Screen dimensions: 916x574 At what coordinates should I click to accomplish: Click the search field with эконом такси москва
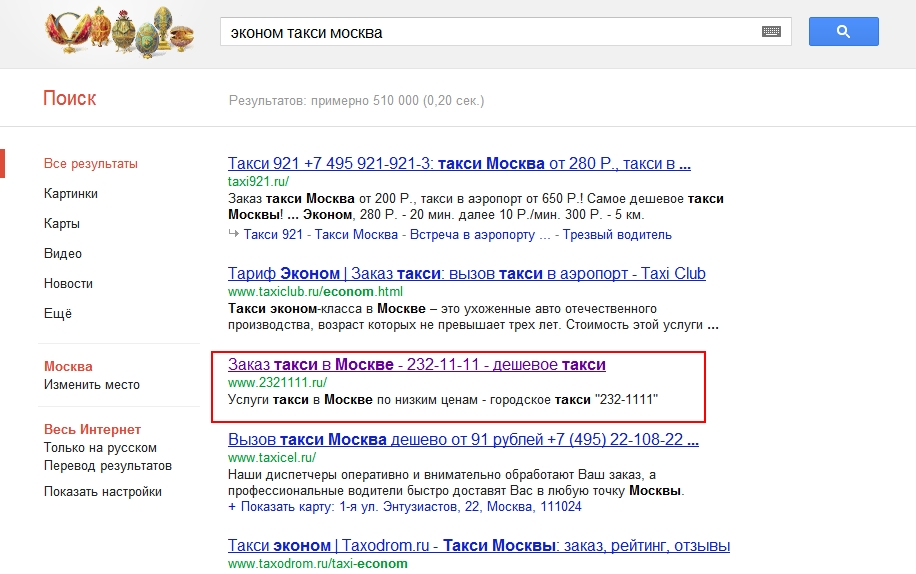click(x=505, y=32)
